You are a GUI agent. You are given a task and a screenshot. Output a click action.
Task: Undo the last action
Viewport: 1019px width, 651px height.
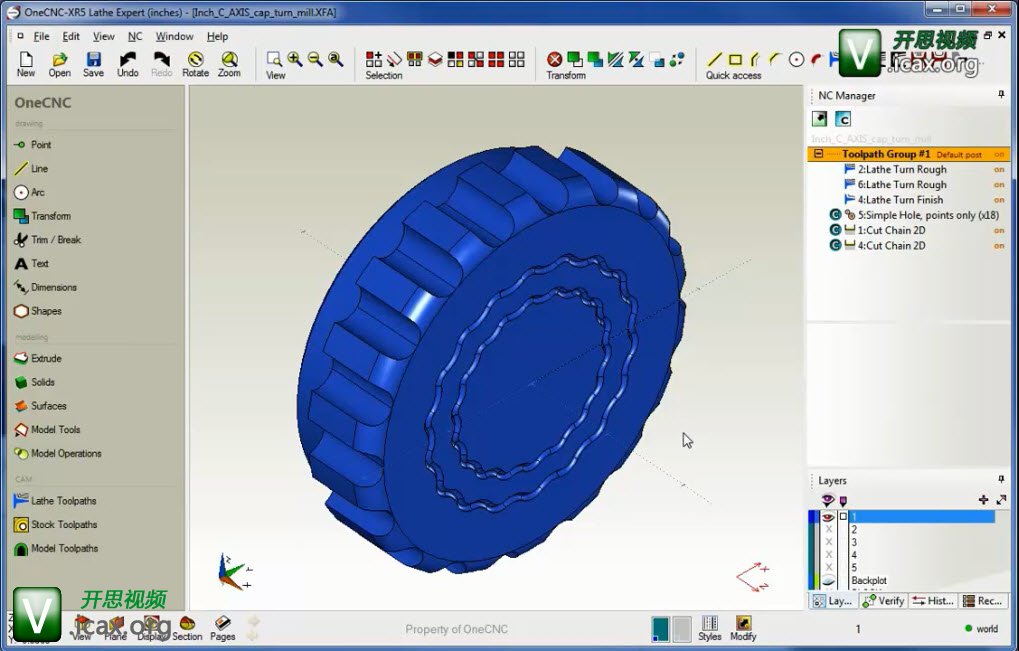[127, 64]
